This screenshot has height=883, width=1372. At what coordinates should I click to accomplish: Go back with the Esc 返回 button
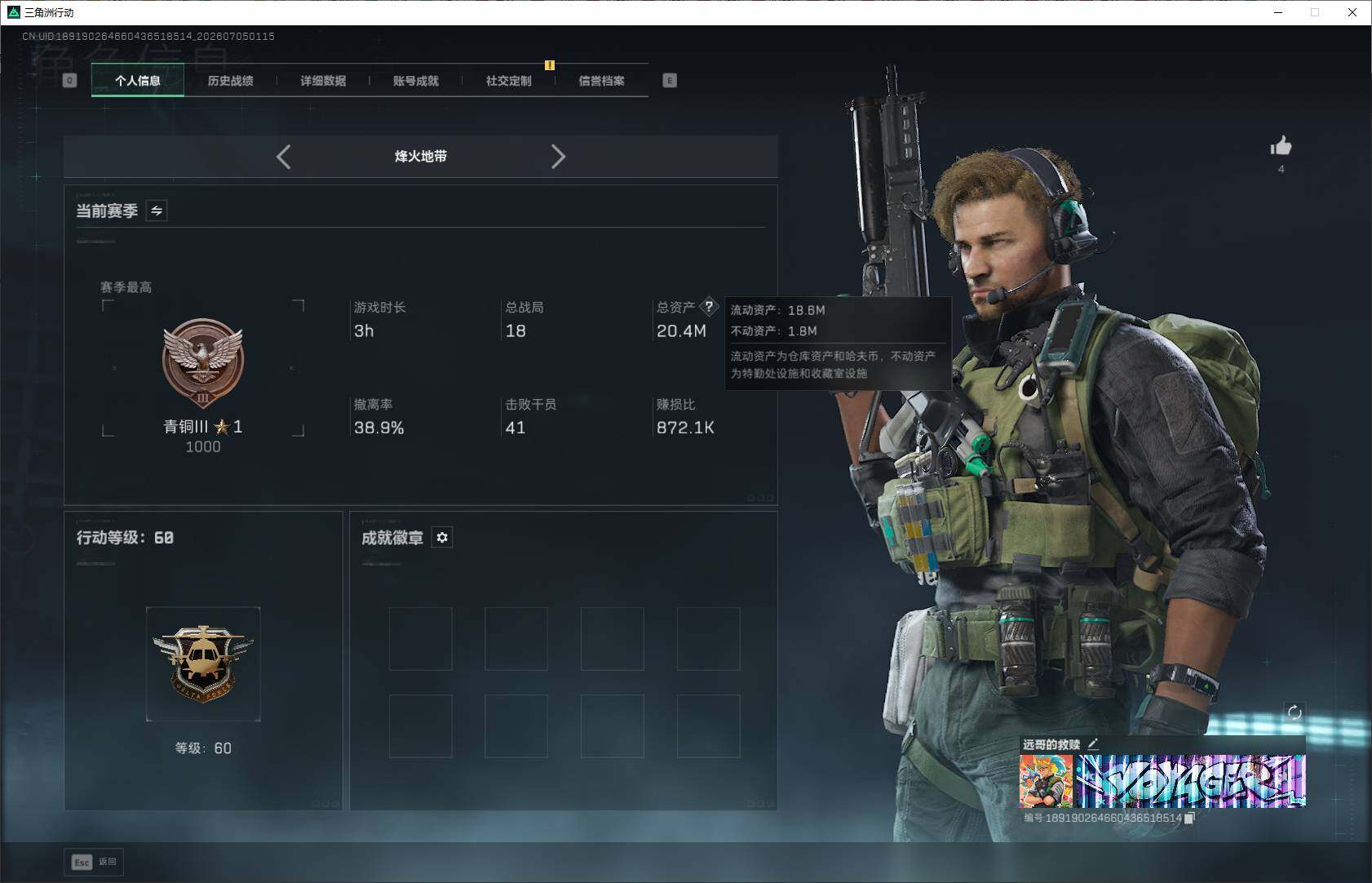click(94, 862)
